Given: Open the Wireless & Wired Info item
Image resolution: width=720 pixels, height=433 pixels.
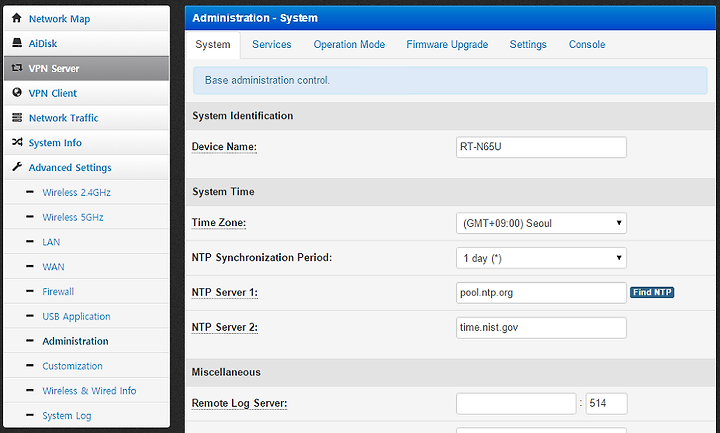Looking at the screenshot, I should click(x=89, y=391).
